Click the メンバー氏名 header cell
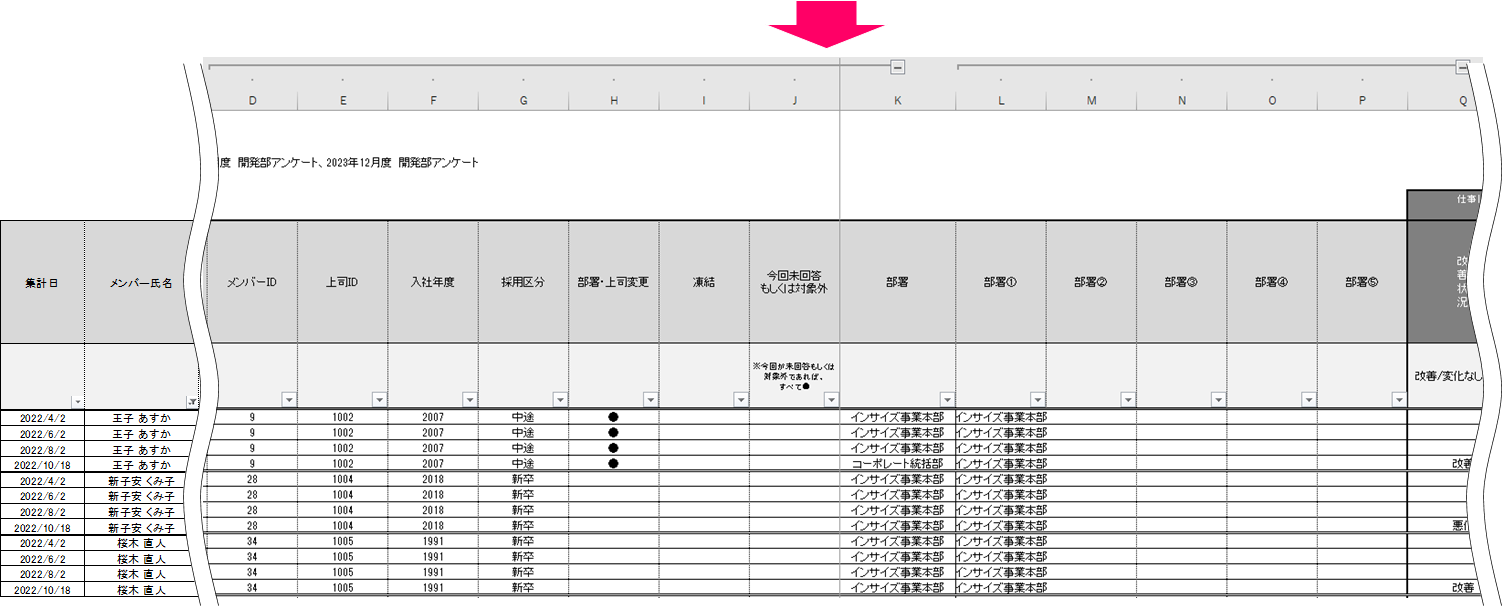 [x=141, y=283]
